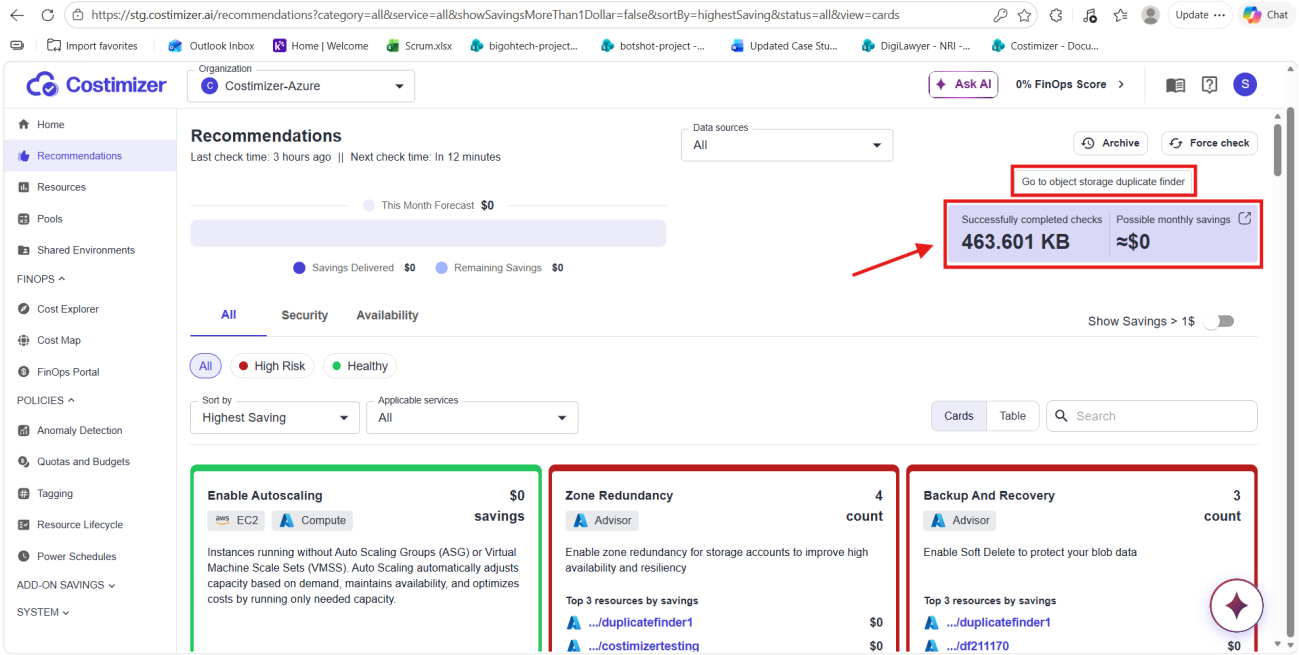Click the Anomaly Detection icon
1299x655 pixels.
(x=24, y=431)
